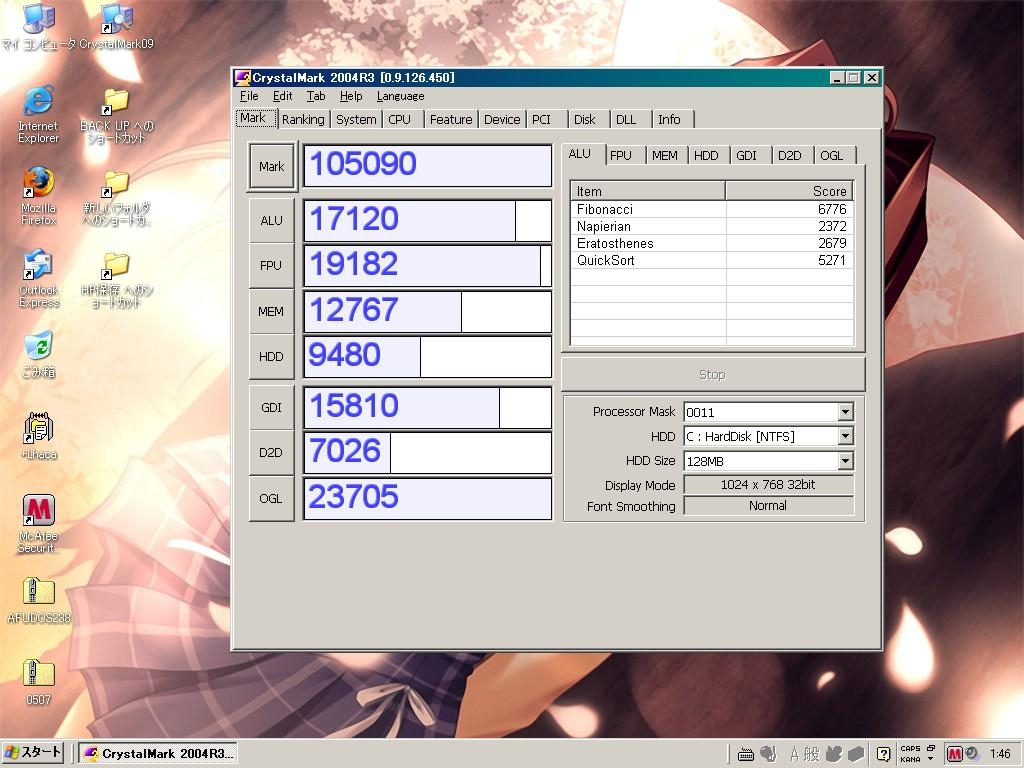The width and height of the screenshot is (1024, 768).
Task: Open the AFUDOS238 zip archive icon
Action: 38,593
